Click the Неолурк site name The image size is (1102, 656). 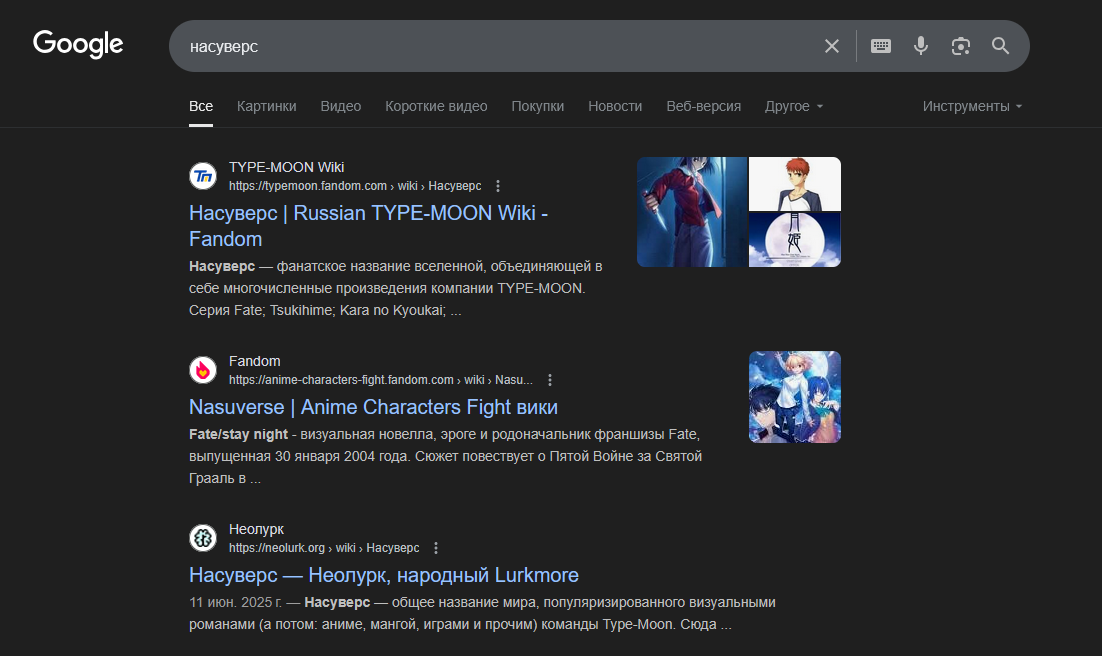pyautogui.click(x=257, y=529)
